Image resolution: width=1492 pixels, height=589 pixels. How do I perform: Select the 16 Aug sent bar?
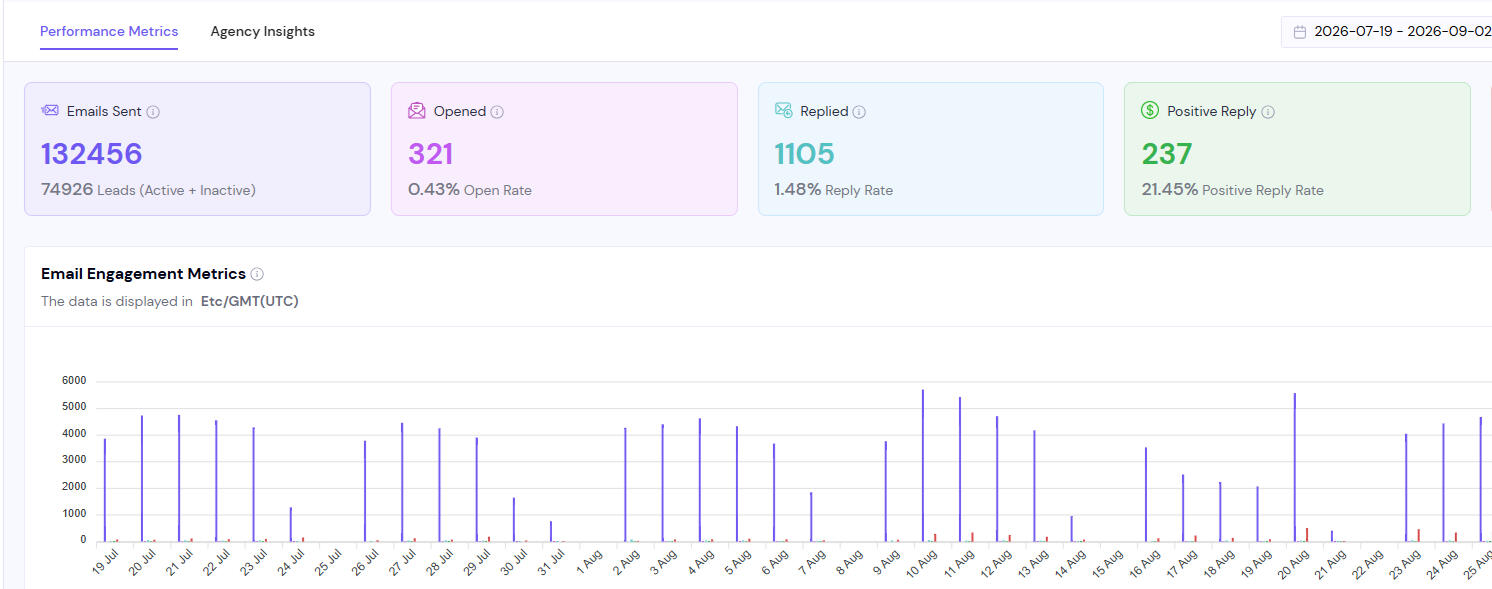point(1146,494)
